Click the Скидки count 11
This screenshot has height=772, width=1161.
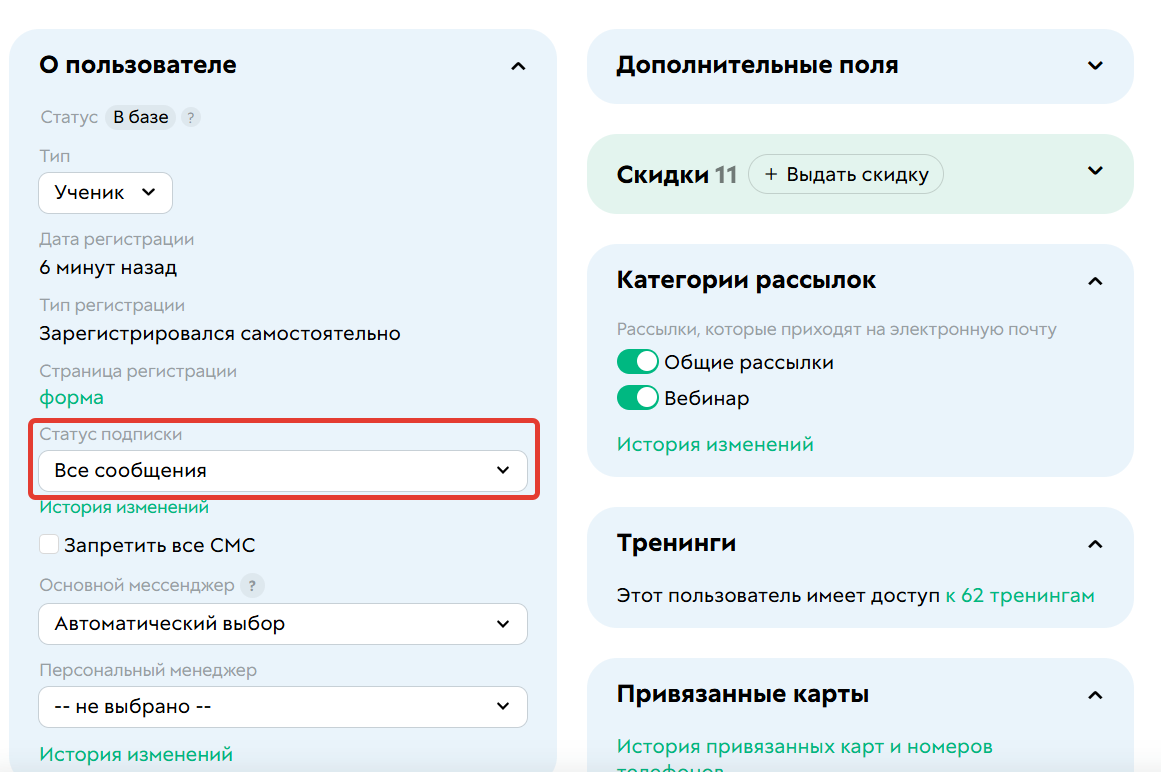(726, 175)
